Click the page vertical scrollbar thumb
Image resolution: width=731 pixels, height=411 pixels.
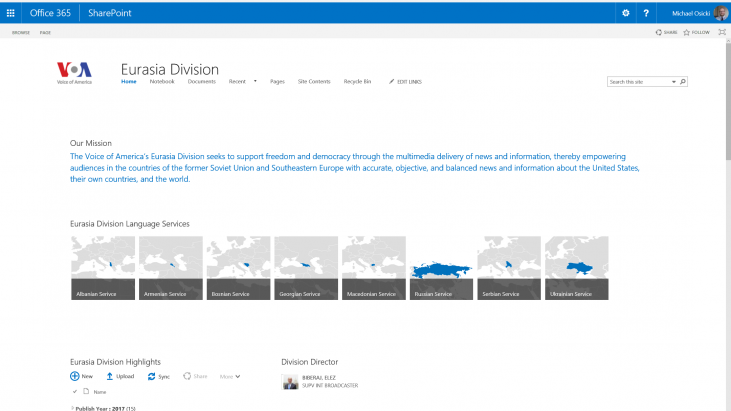728,102
